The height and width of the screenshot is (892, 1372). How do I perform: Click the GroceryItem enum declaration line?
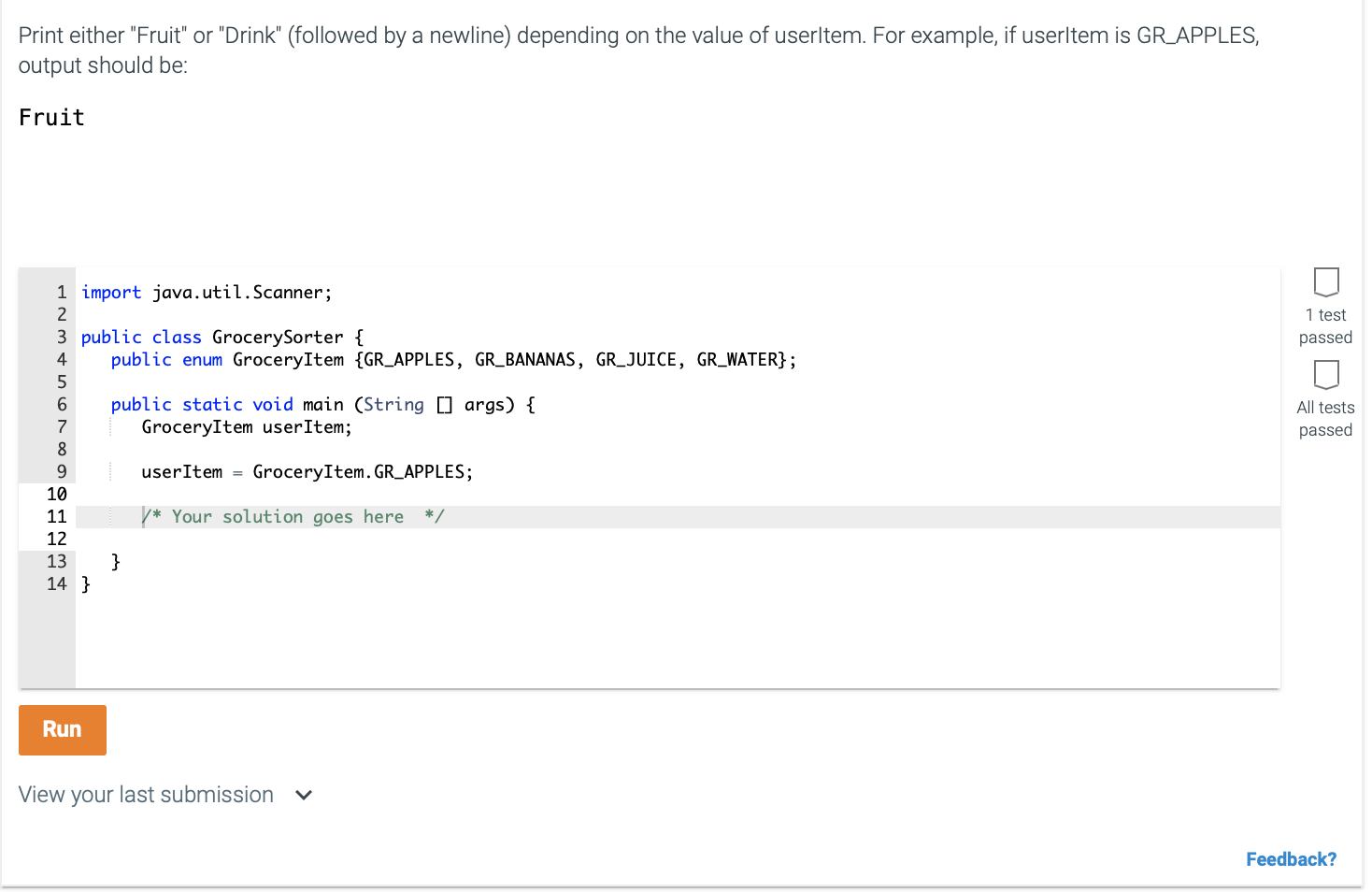[452, 360]
